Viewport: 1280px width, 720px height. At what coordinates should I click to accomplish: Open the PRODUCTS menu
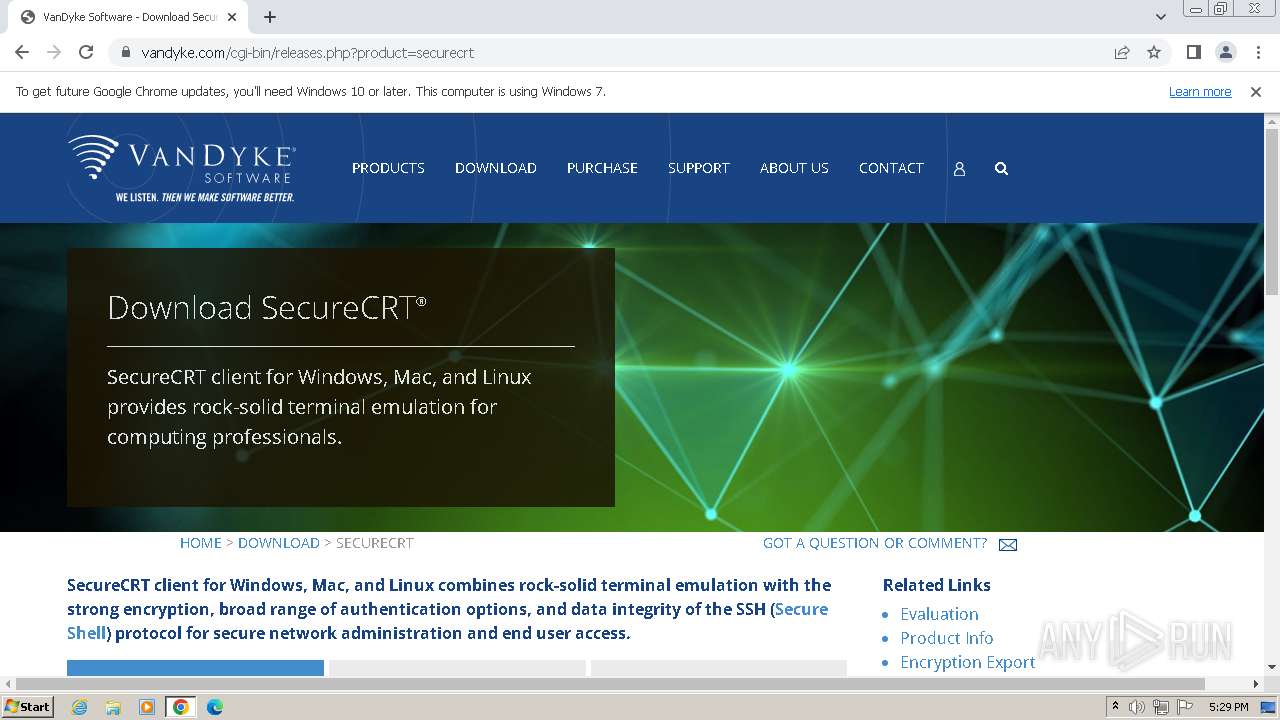(388, 168)
